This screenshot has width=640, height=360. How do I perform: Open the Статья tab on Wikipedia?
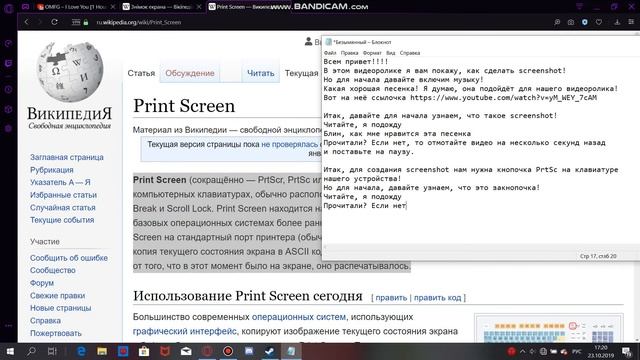141,73
